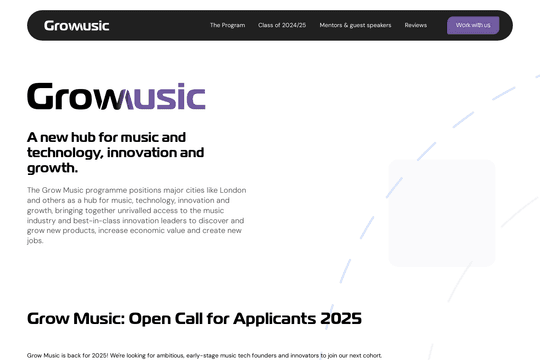This screenshot has height=360, width=540.
Task: Click the 'Open Call for Applicants 2025' heading
Action: tap(246, 318)
